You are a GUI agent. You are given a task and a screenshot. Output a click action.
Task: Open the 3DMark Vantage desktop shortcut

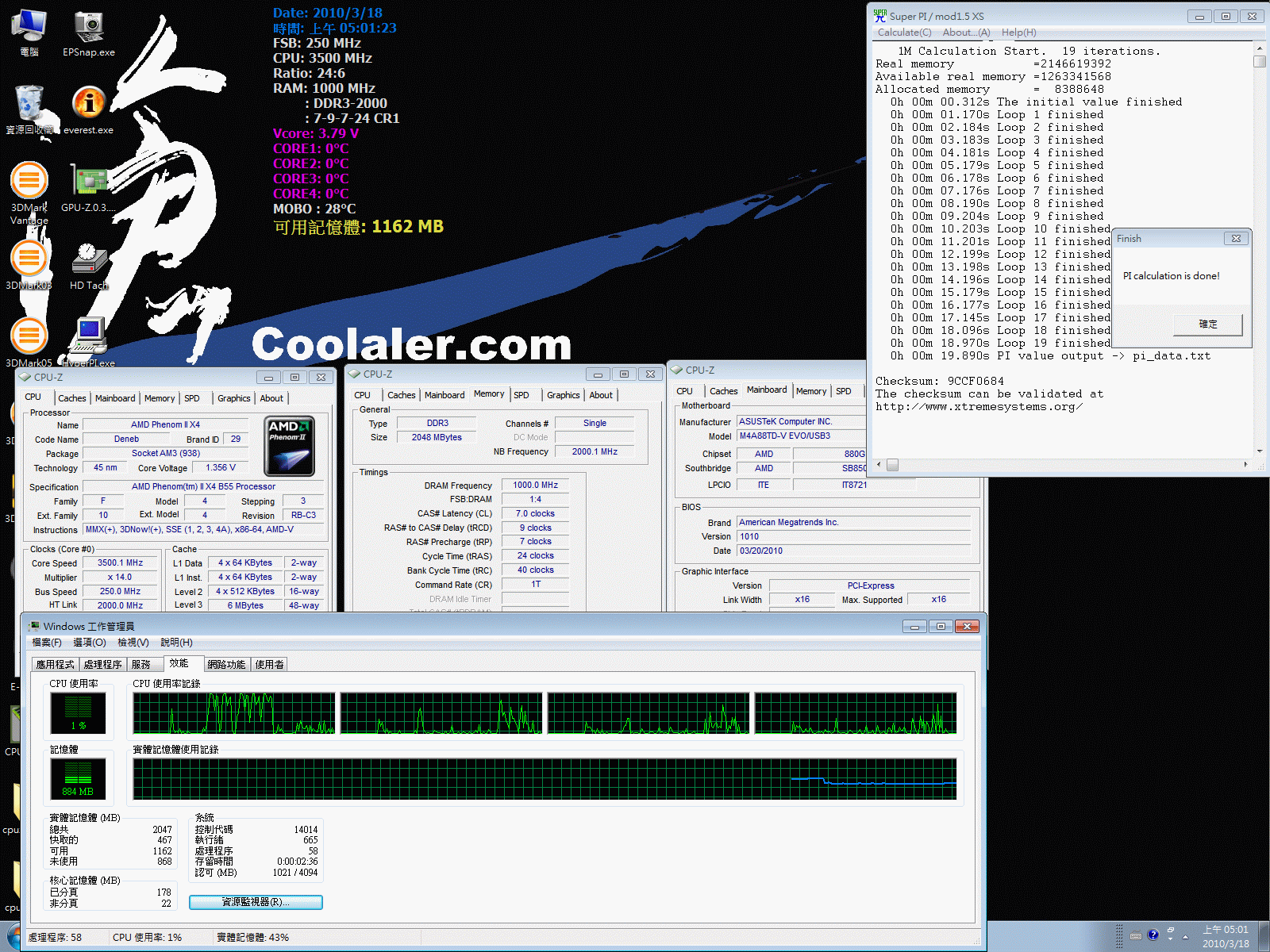tap(29, 192)
